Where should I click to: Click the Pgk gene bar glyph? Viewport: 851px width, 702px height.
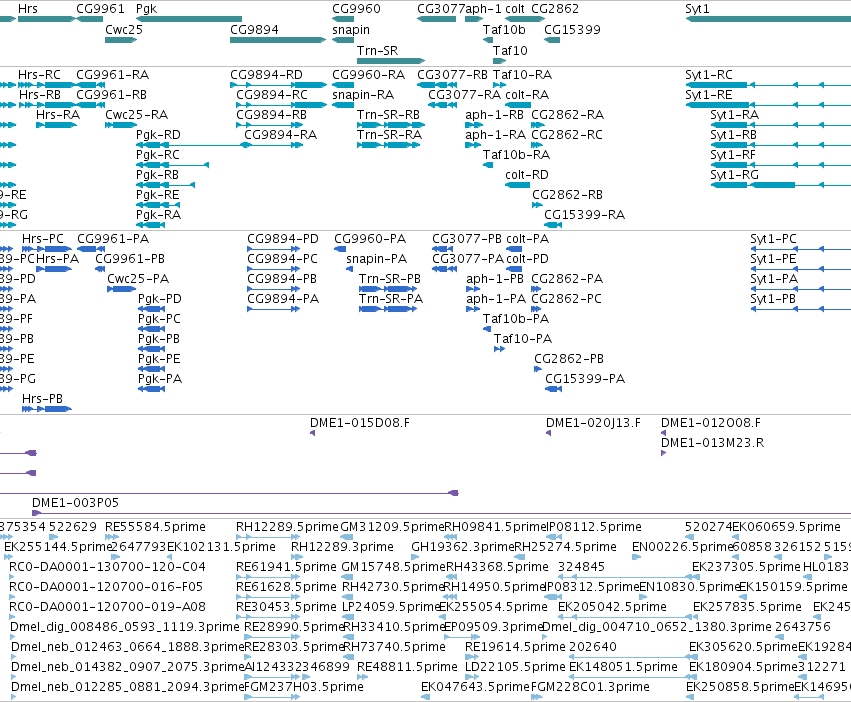[189, 19]
